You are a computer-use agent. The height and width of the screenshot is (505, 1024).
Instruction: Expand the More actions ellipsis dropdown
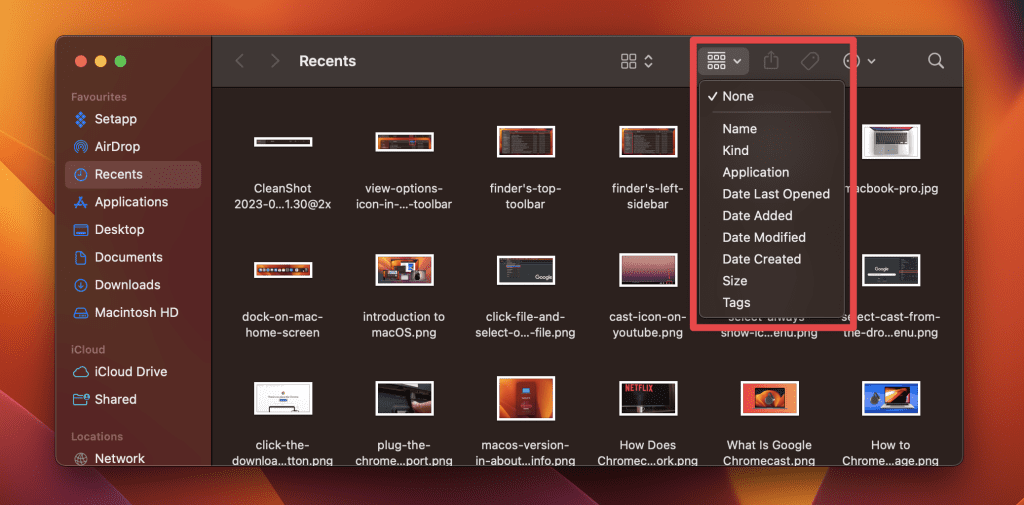click(x=859, y=61)
